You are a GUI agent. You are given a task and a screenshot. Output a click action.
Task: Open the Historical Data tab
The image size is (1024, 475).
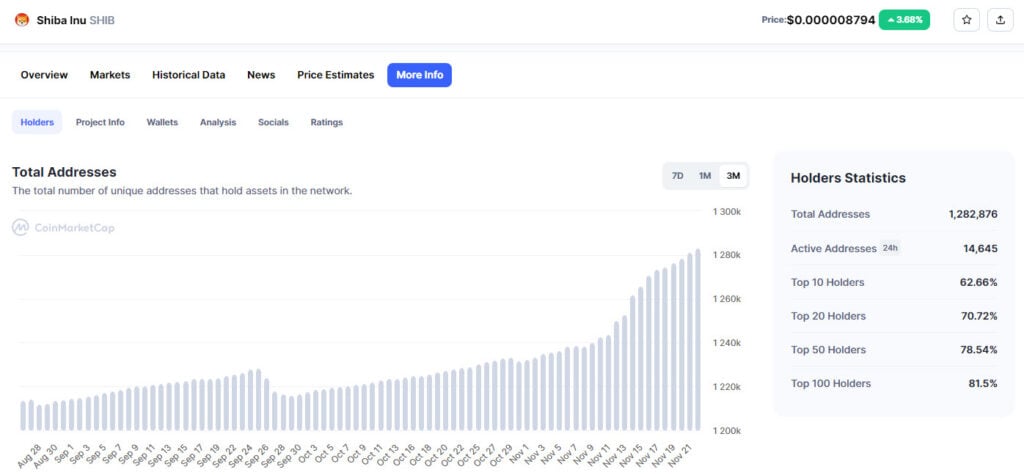coord(189,75)
